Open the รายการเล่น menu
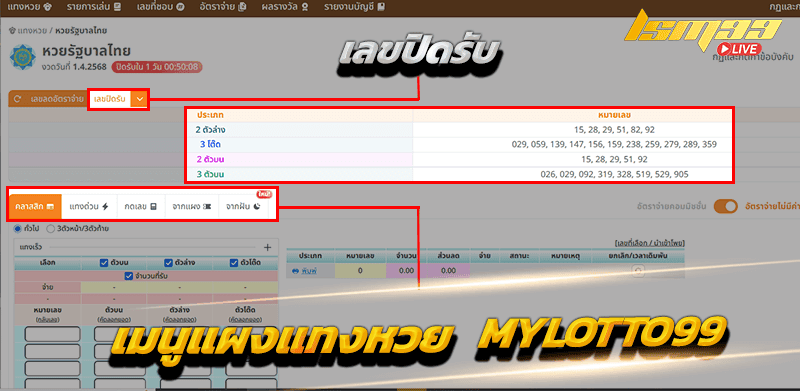 pos(93,7)
